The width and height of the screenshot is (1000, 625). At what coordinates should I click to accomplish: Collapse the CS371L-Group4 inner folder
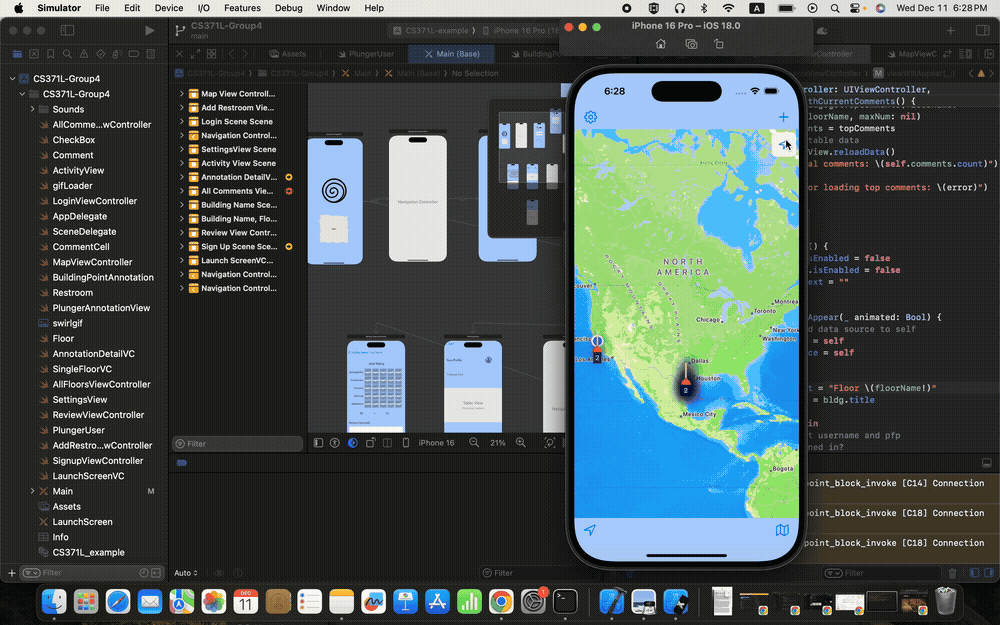(22, 94)
